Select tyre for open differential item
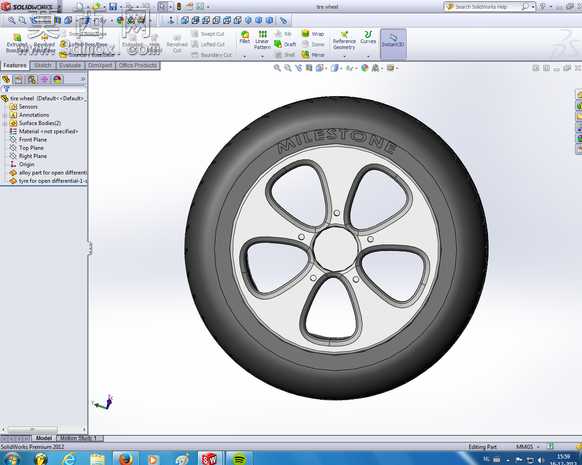This screenshot has height=465, width=582. (x=48, y=181)
